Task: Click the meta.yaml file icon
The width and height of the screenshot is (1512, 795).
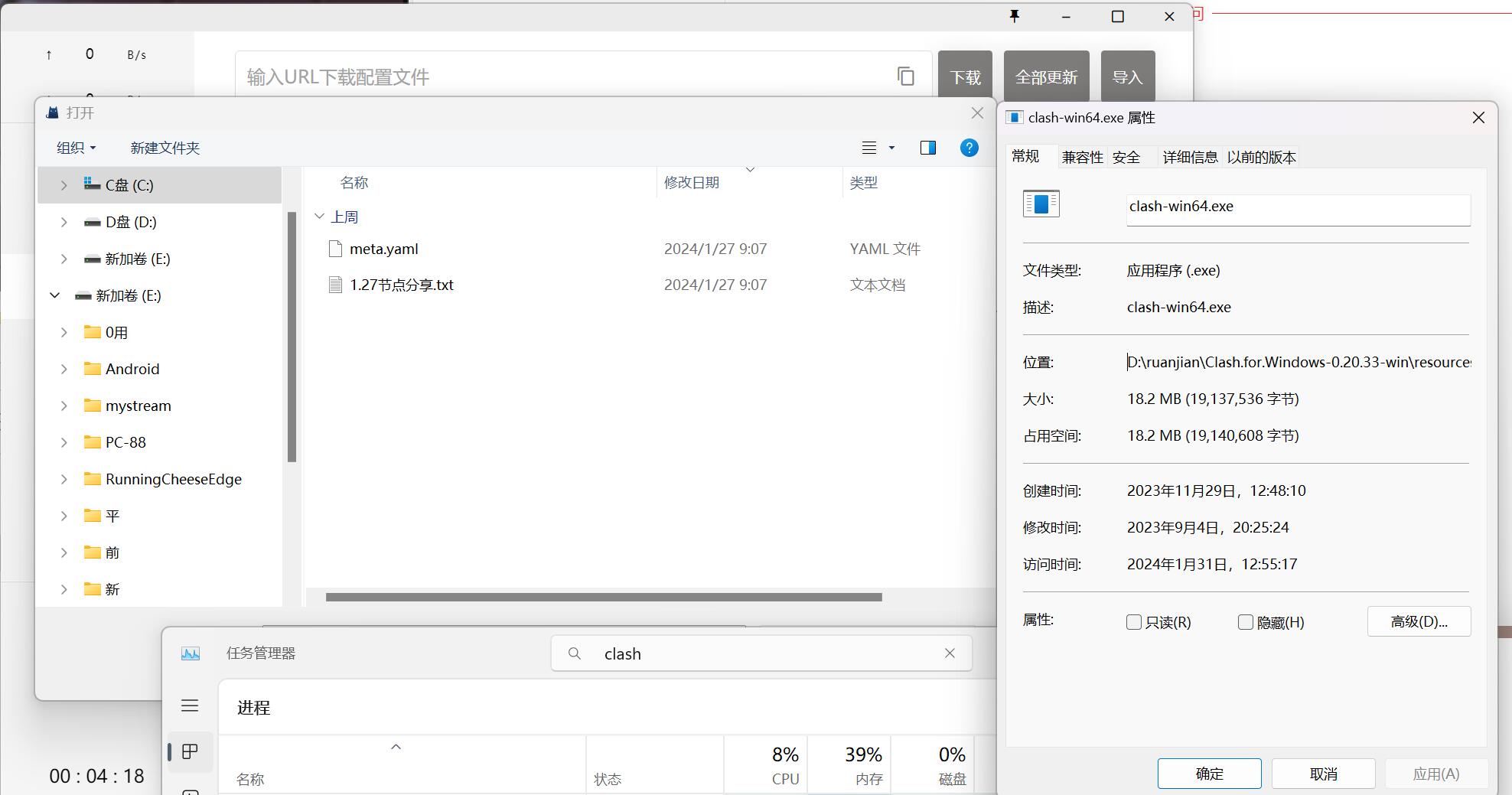Action: tap(335, 249)
